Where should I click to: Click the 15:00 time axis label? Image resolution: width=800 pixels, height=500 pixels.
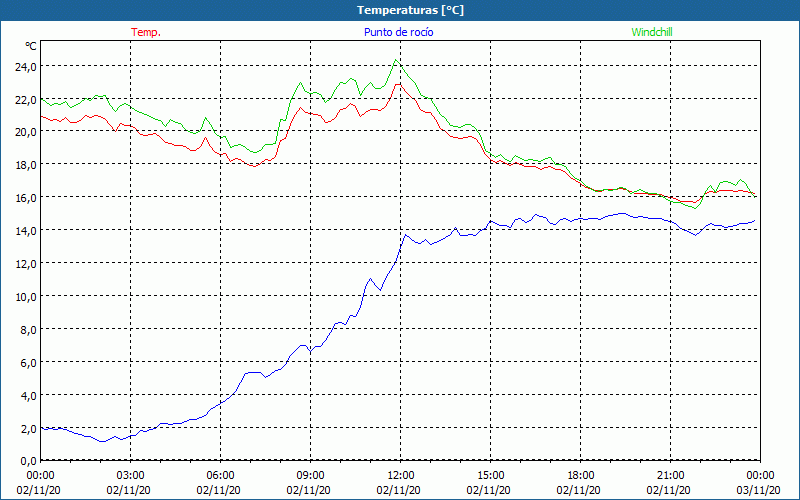[491, 476]
